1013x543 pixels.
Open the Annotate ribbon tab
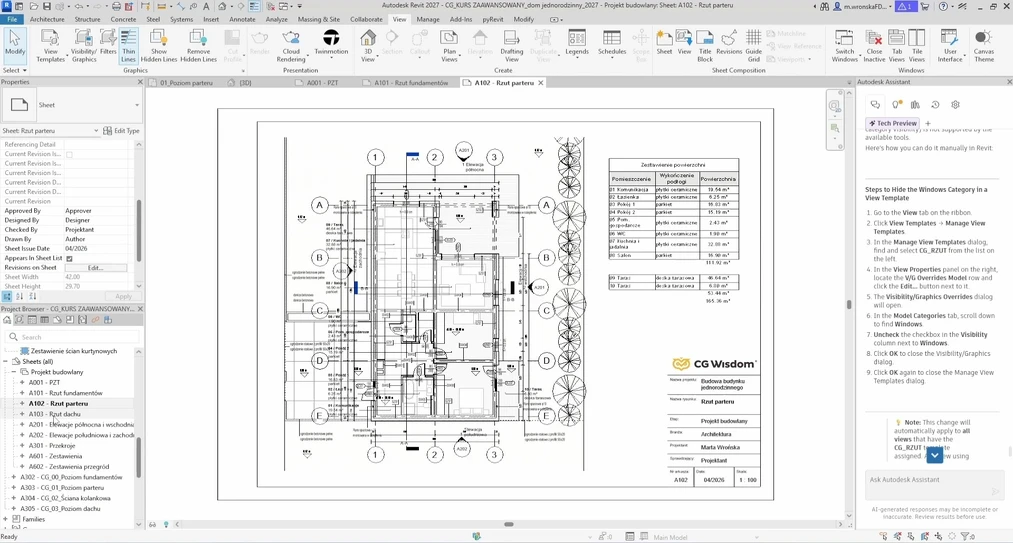coord(242,19)
